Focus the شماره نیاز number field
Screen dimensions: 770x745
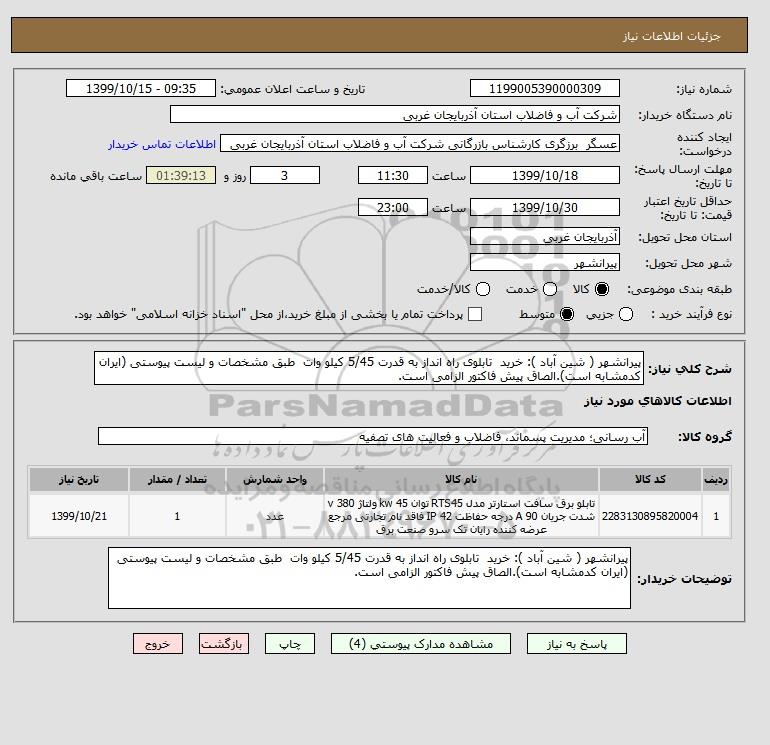point(545,88)
